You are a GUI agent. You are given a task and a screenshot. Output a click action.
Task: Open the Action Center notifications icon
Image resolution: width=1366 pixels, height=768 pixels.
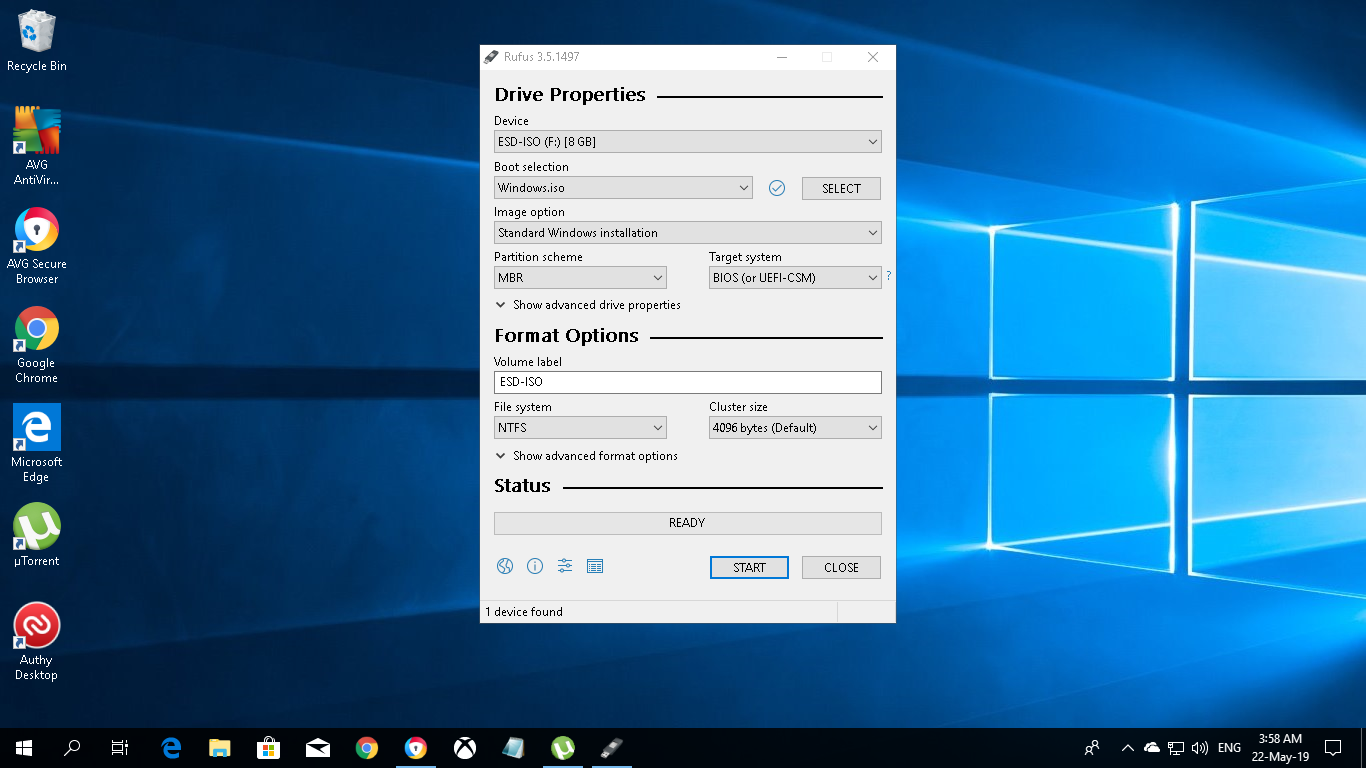(1333, 747)
